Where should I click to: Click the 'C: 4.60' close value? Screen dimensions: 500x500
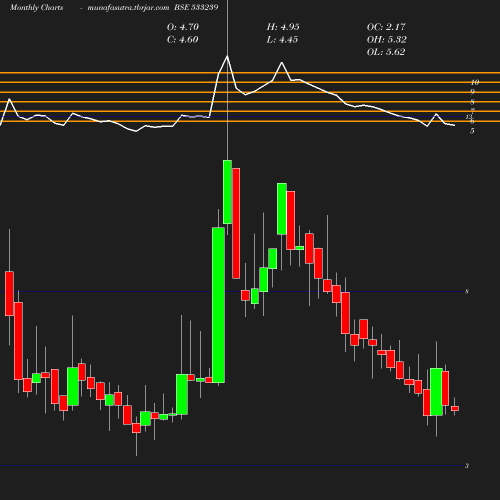tap(183, 39)
